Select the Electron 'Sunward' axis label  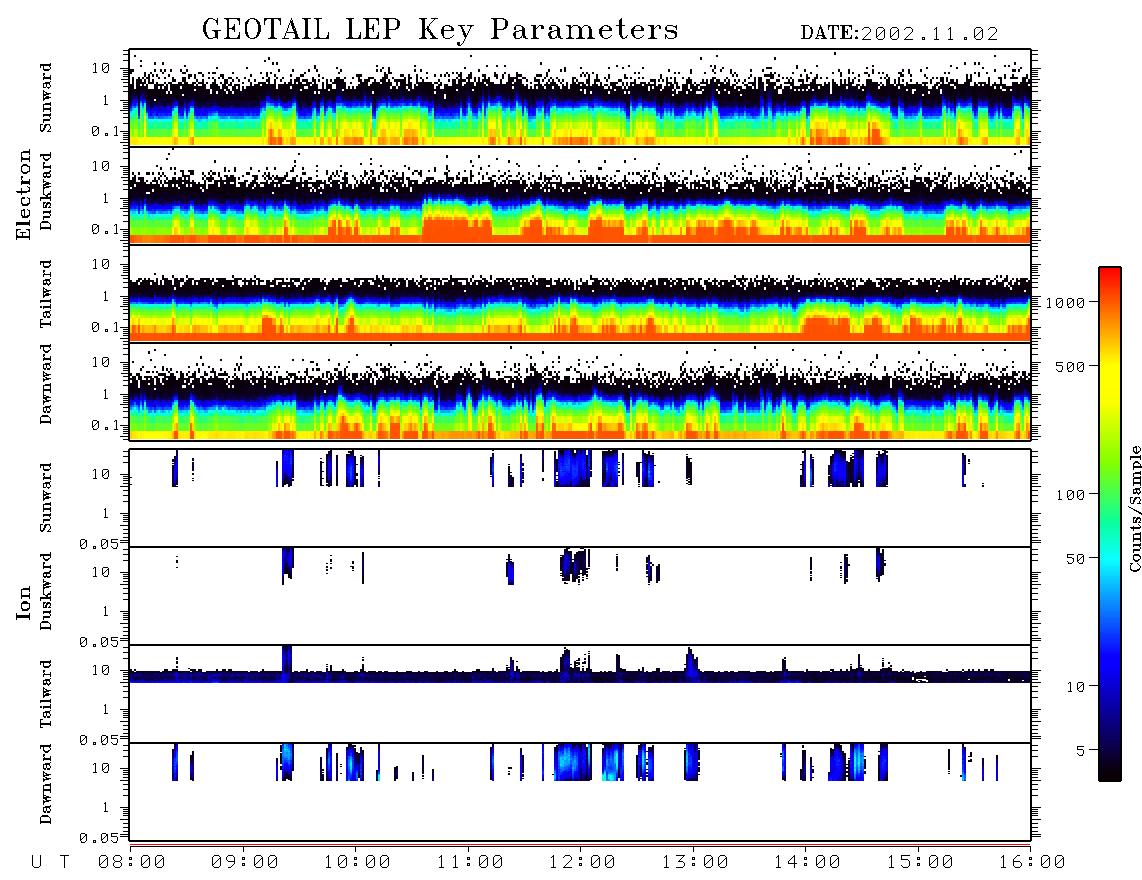[46, 98]
